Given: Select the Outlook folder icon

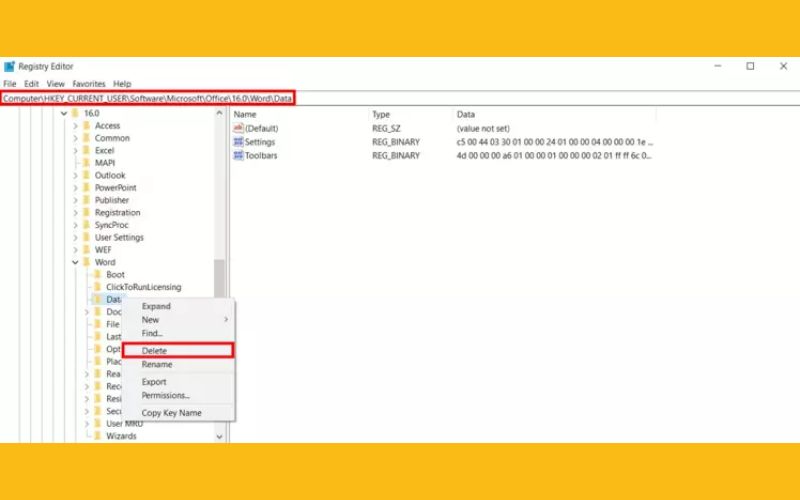Looking at the screenshot, I should click(86, 175).
